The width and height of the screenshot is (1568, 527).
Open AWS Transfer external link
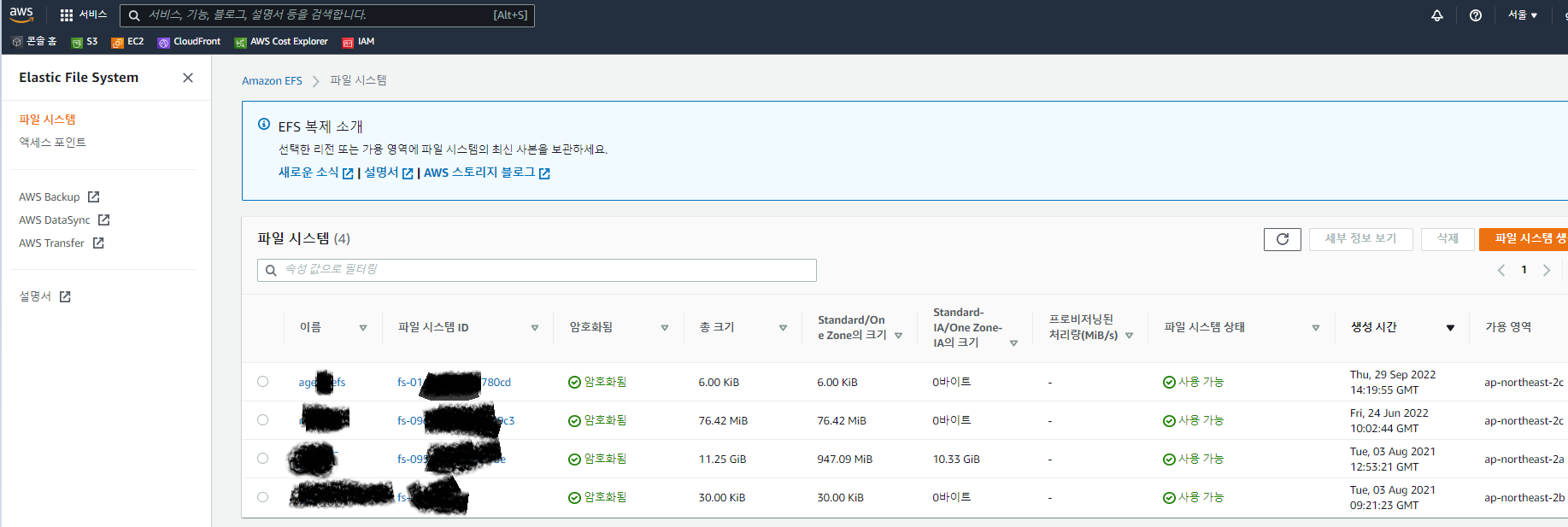point(62,243)
